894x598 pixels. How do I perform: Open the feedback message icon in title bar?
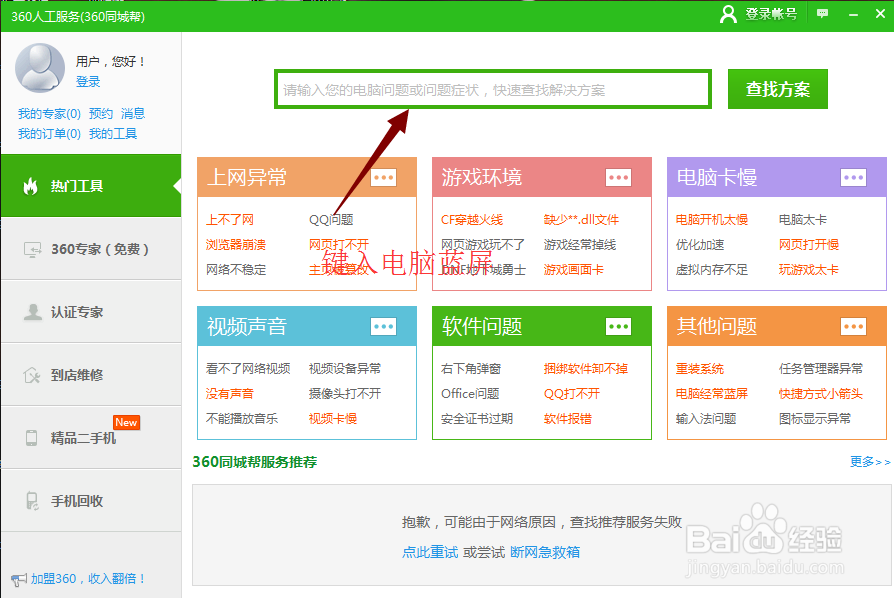pyautogui.click(x=822, y=14)
